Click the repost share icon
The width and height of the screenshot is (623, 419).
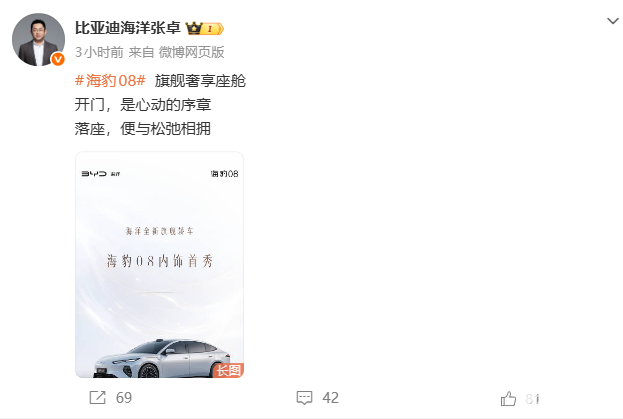[x=97, y=398]
